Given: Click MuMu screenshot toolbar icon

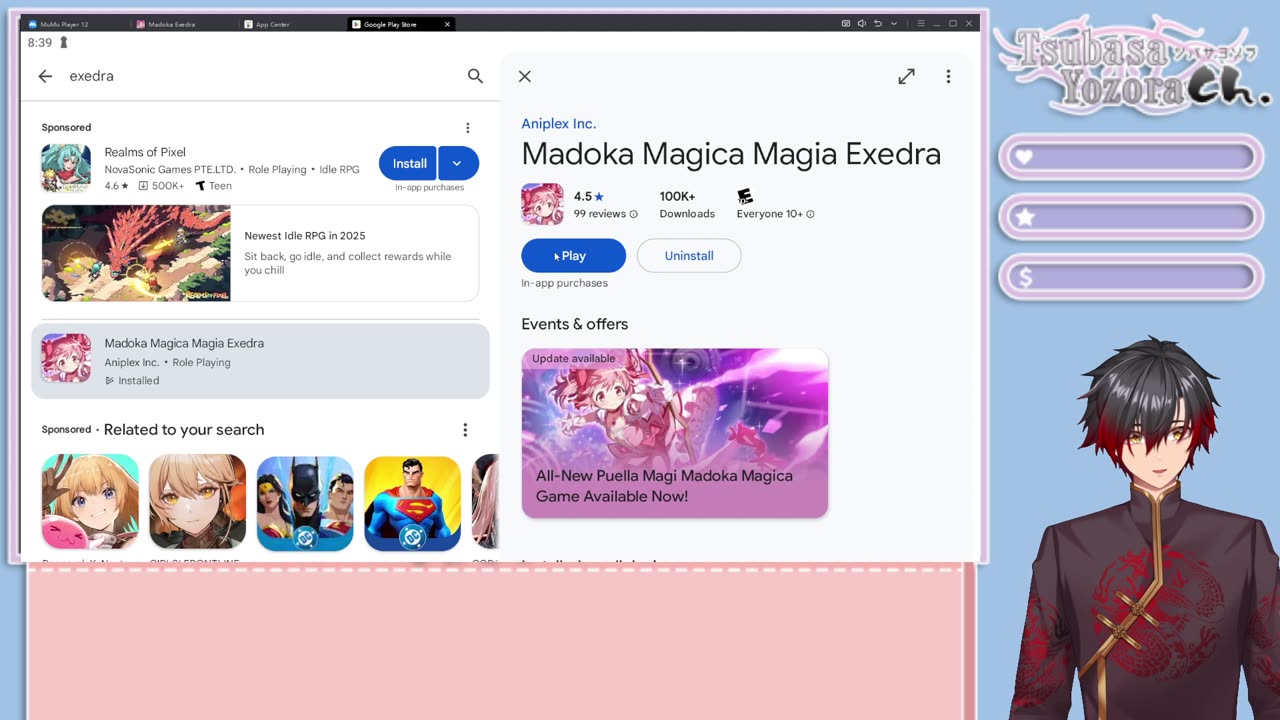Looking at the screenshot, I should pyautogui.click(x=846, y=24).
